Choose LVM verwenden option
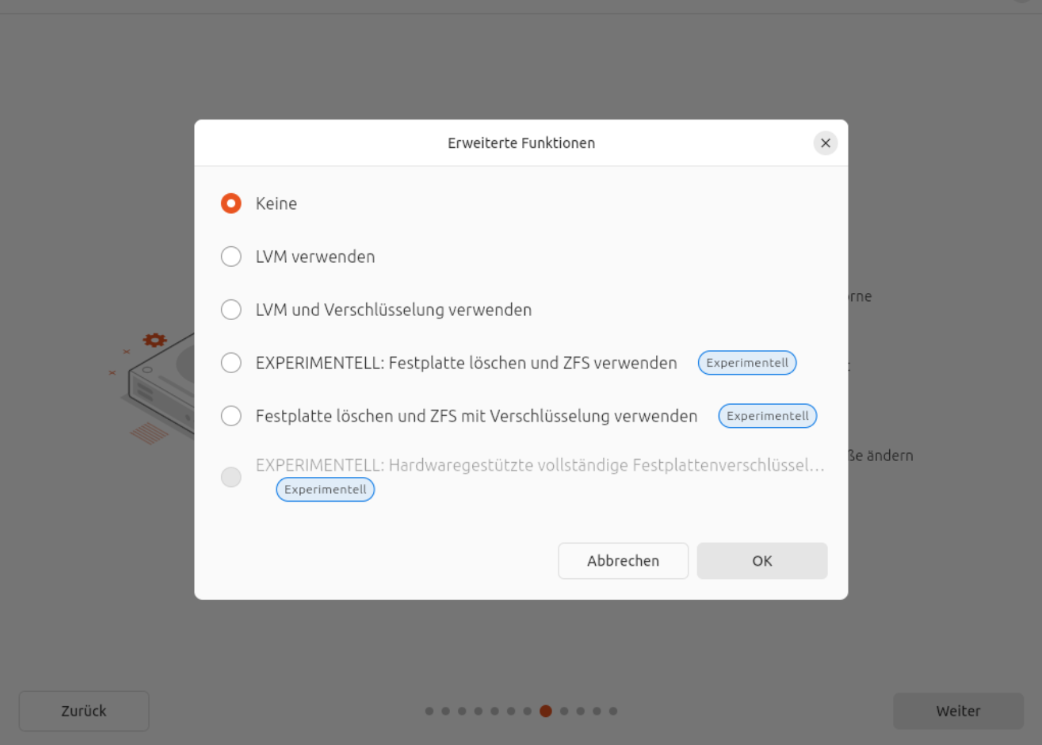The image size is (1042, 745). 231,257
